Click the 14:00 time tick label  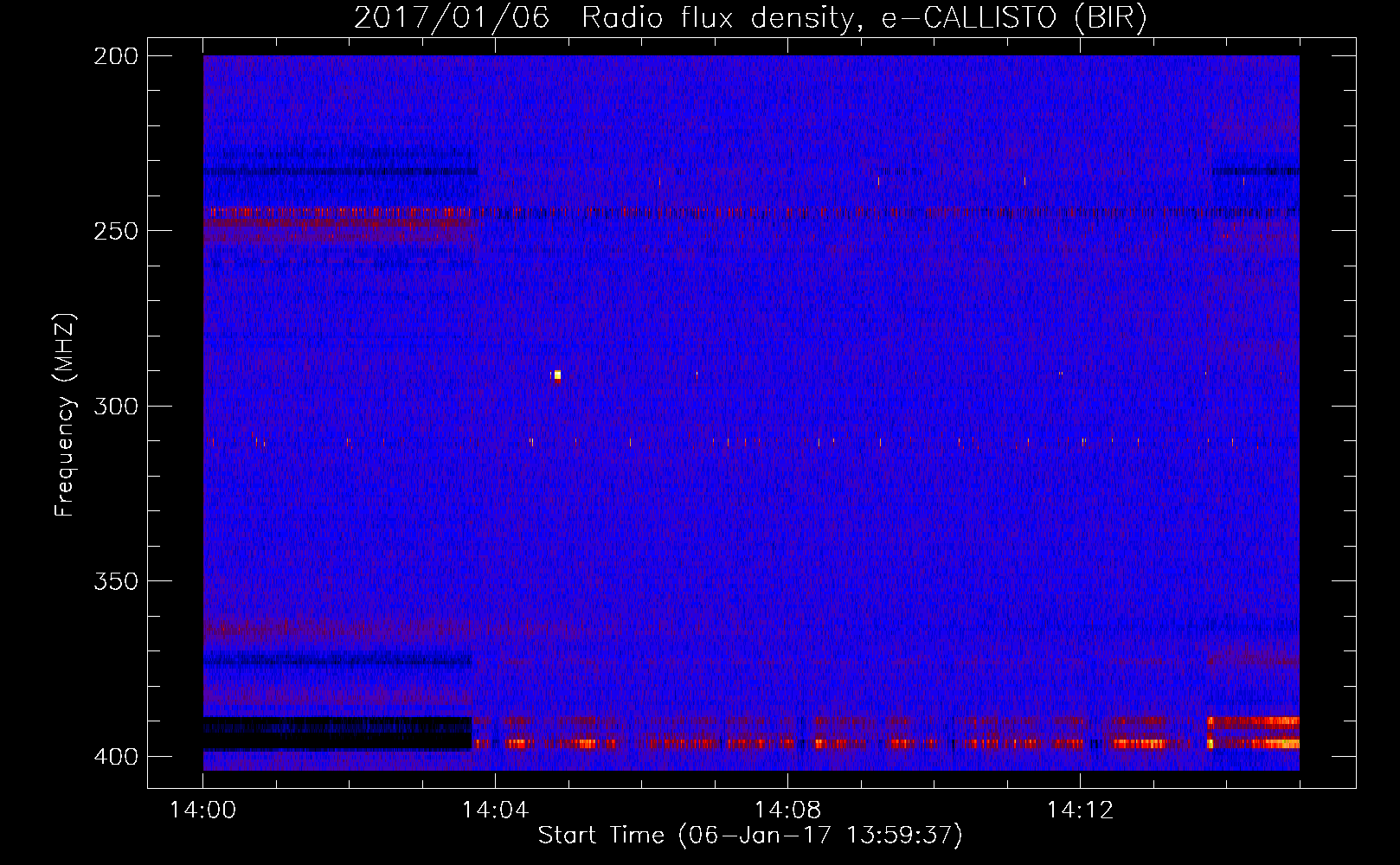tap(203, 810)
